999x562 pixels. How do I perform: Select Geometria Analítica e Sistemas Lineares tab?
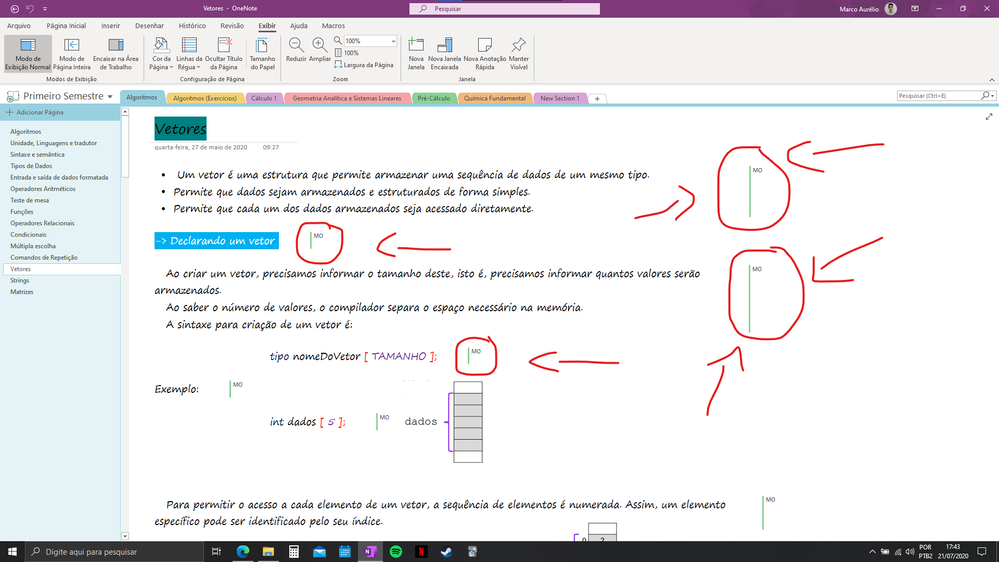(x=347, y=98)
